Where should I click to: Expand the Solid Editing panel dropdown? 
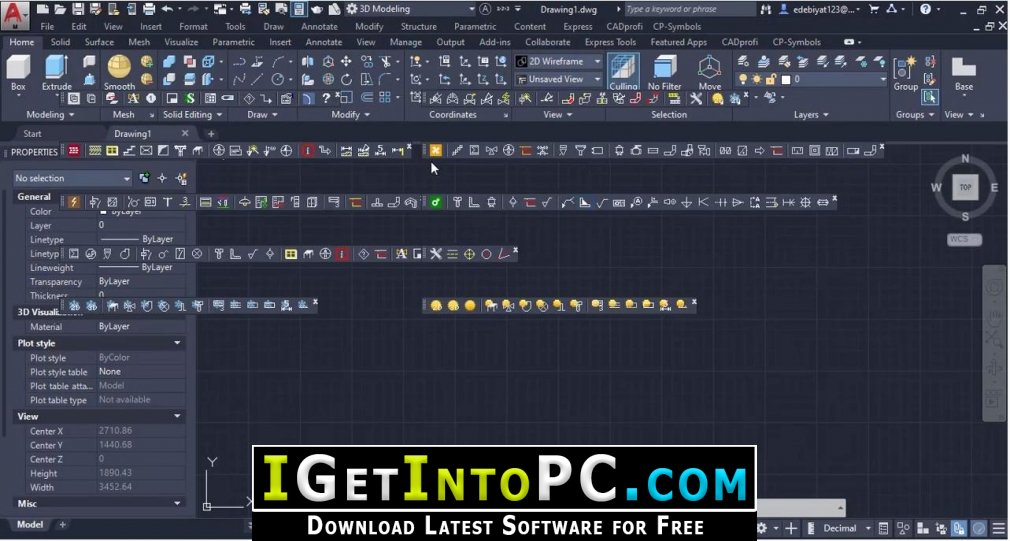point(192,115)
